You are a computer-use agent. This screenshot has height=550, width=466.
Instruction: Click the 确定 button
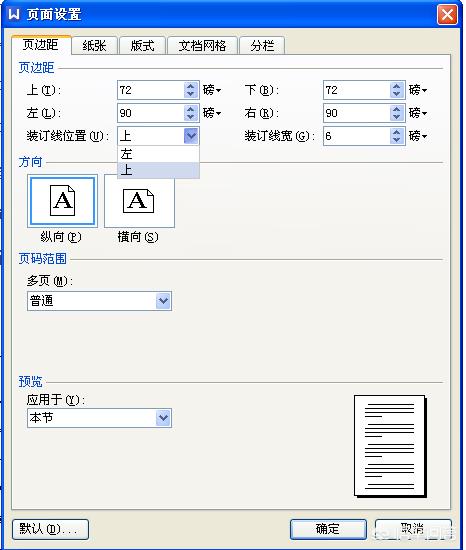(328, 529)
